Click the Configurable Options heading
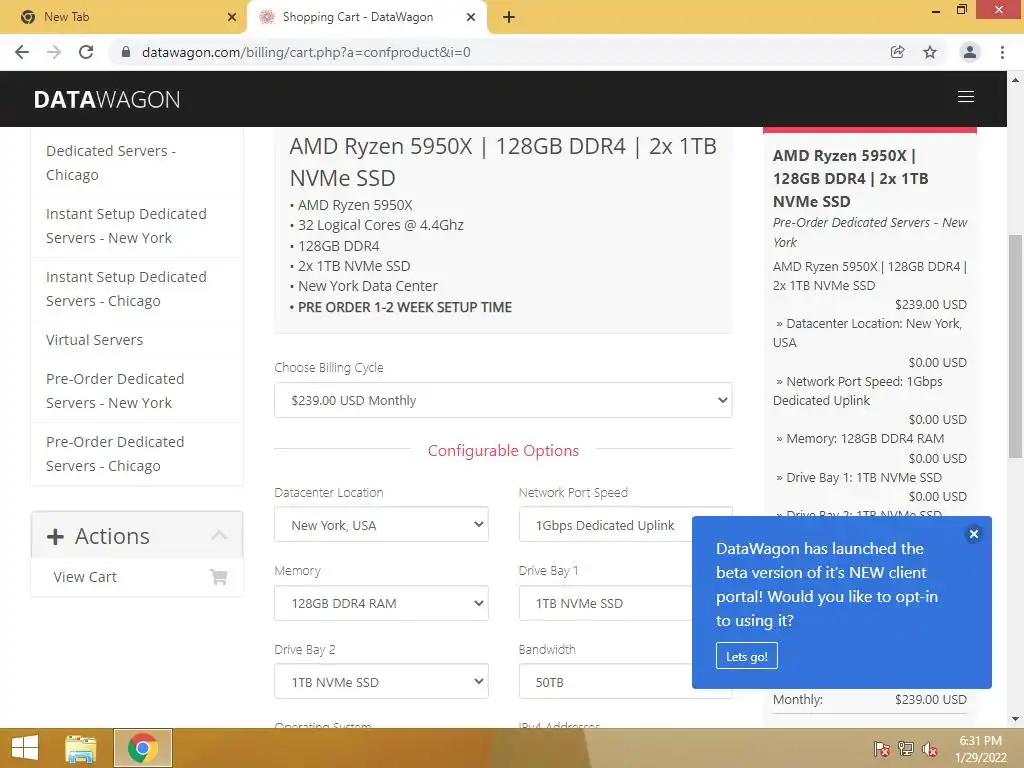The height and width of the screenshot is (768, 1024). (x=503, y=451)
